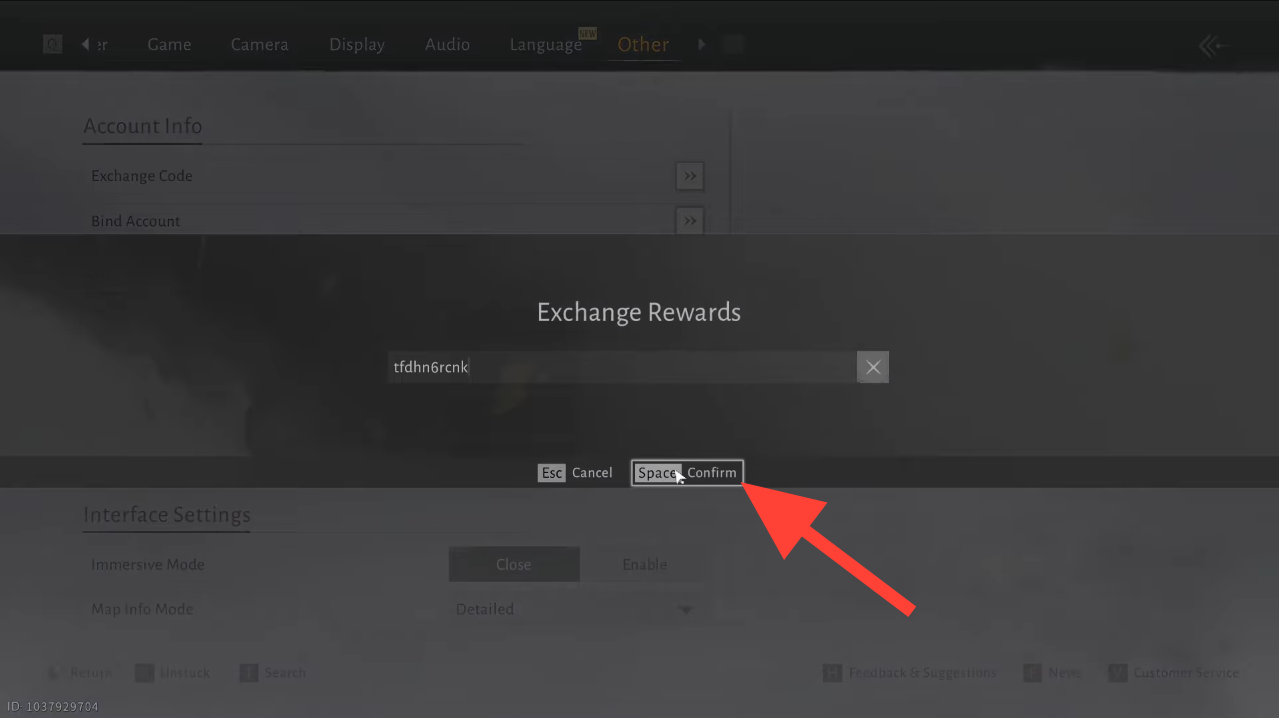Clear the exchange code with X button
Image resolution: width=1279 pixels, height=718 pixels.
coord(872,367)
